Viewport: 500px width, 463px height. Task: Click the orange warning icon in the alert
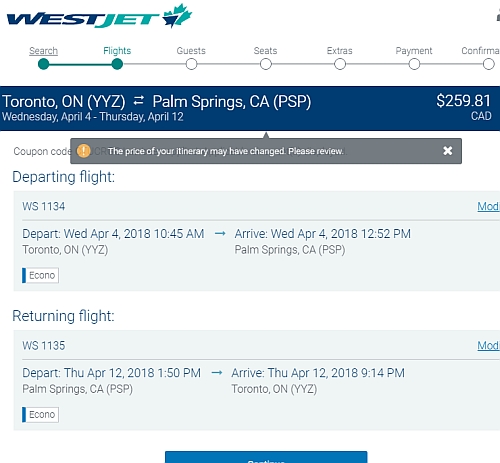pyautogui.click(x=83, y=151)
